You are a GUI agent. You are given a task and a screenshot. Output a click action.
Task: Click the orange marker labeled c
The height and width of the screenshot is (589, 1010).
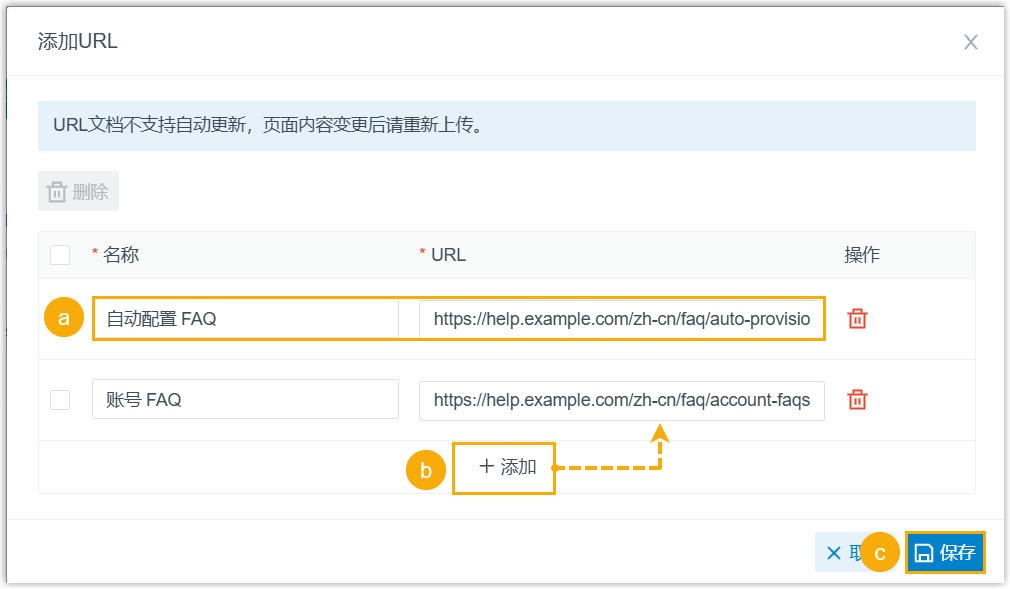click(x=881, y=553)
